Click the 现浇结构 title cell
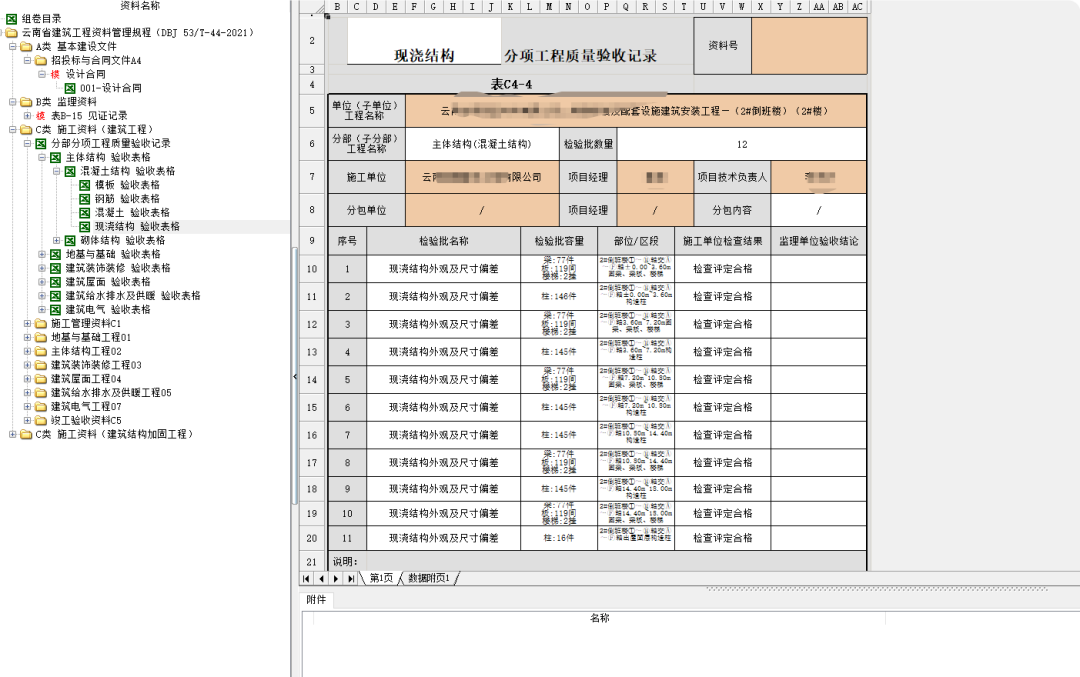This screenshot has height=677, width=1080. click(424, 41)
